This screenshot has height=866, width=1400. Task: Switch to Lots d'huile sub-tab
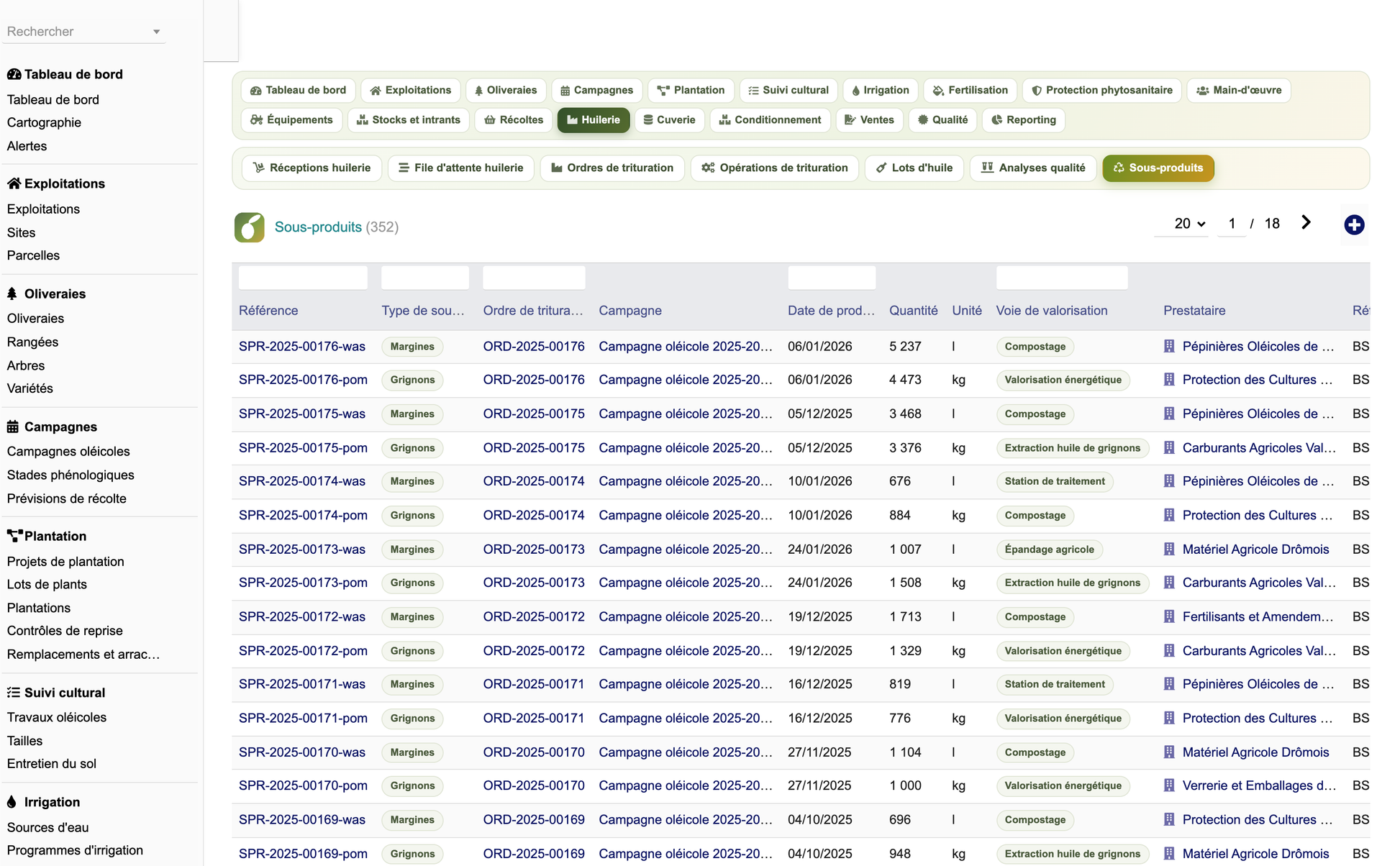[x=914, y=168]
